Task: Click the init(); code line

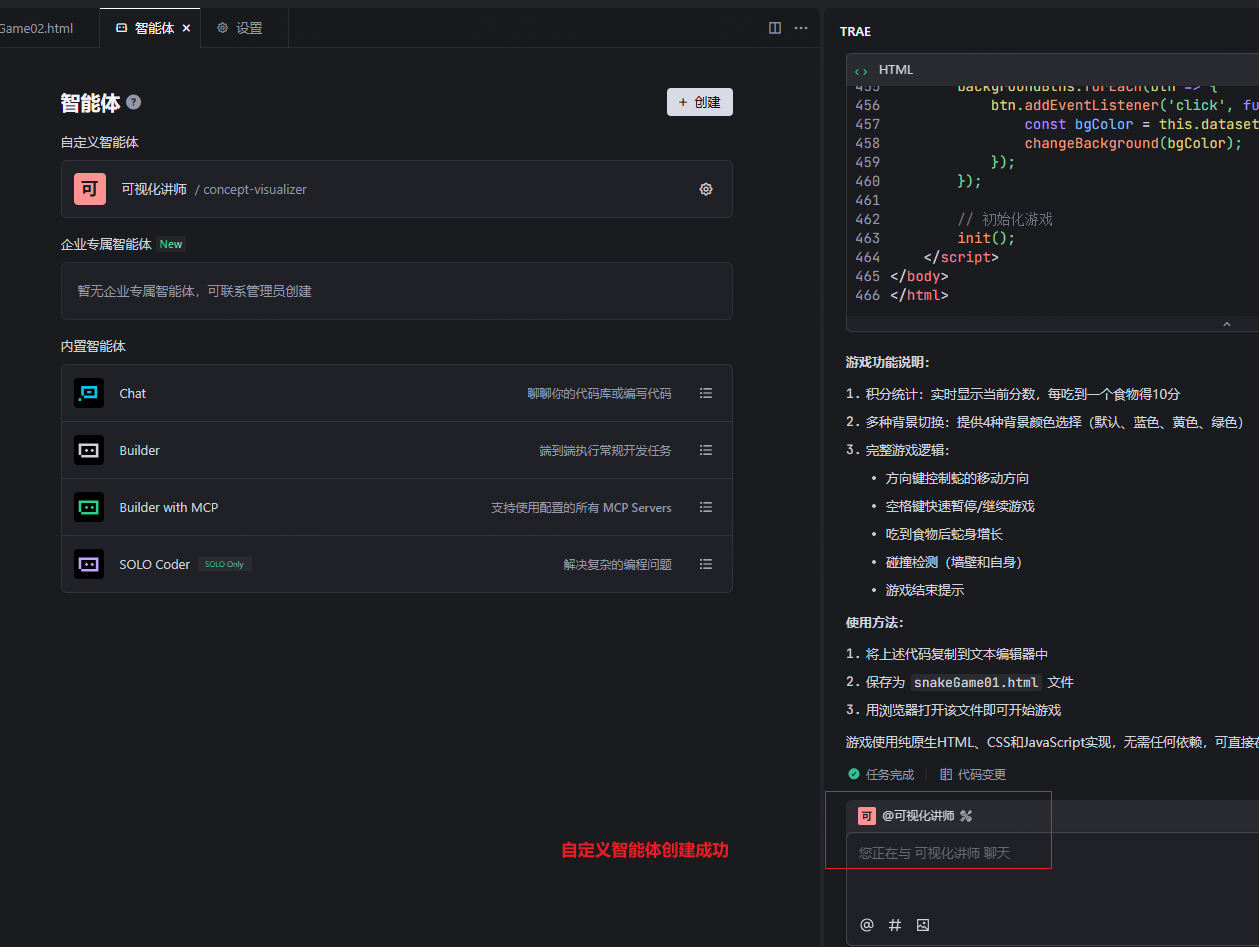Action: (986, 238)
